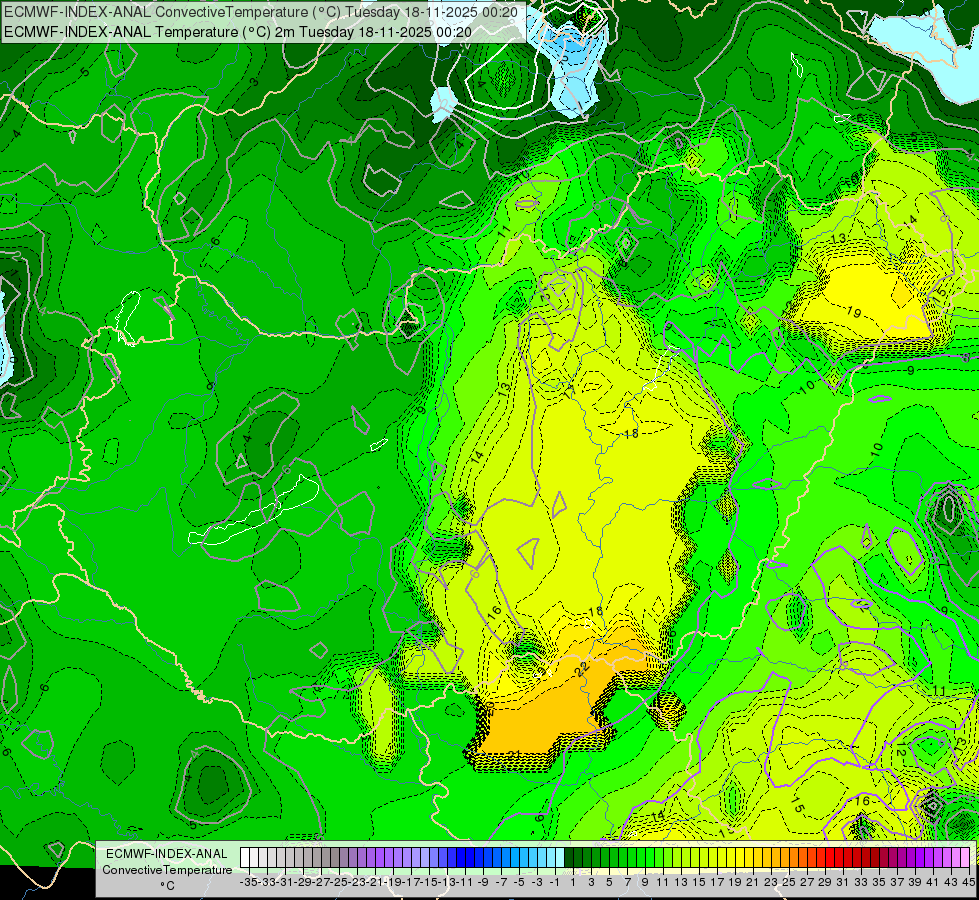The width and height of the screenshot is (979, 900).
Task: Click the ConvectiveTemperature title line at top
Action: [x=260, y=12]
